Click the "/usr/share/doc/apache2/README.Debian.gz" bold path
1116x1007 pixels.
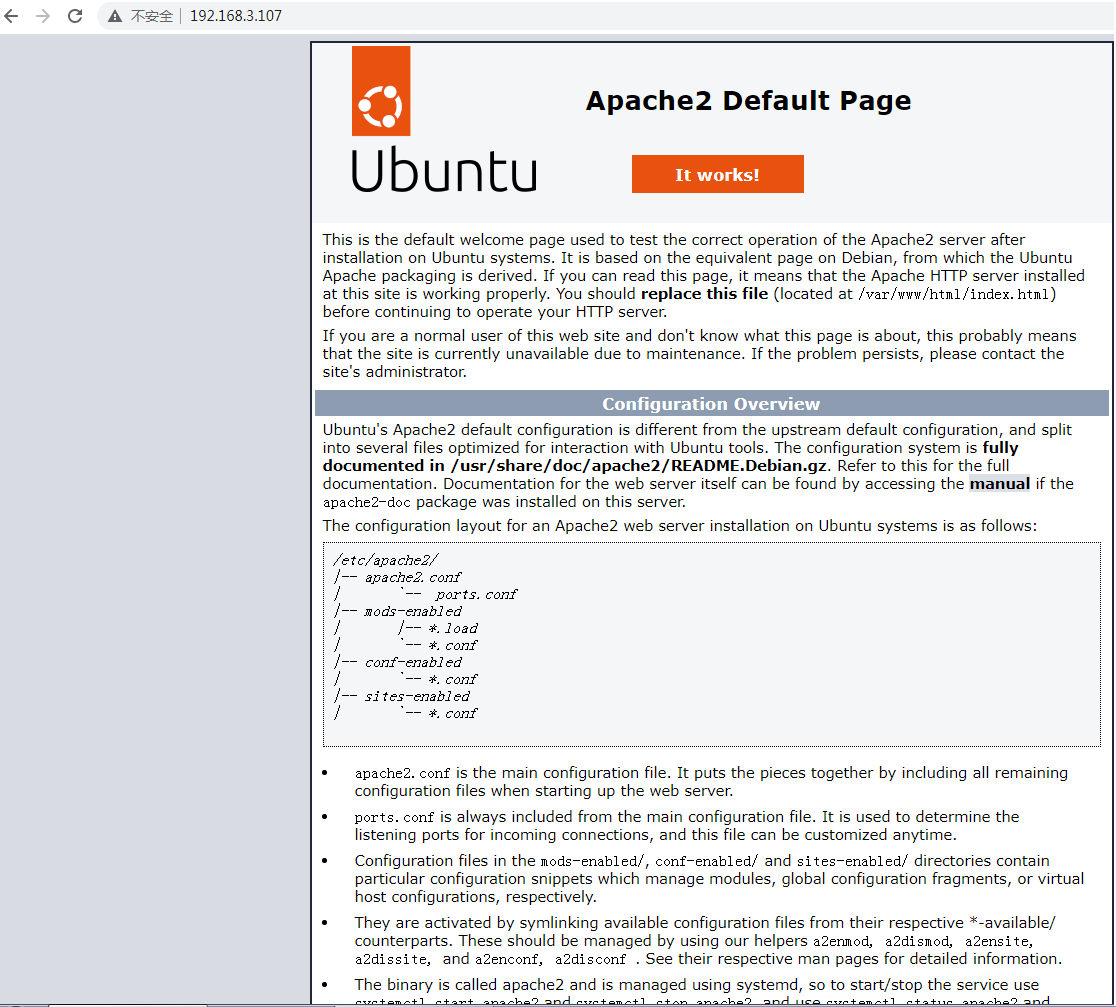coord(638,466)
